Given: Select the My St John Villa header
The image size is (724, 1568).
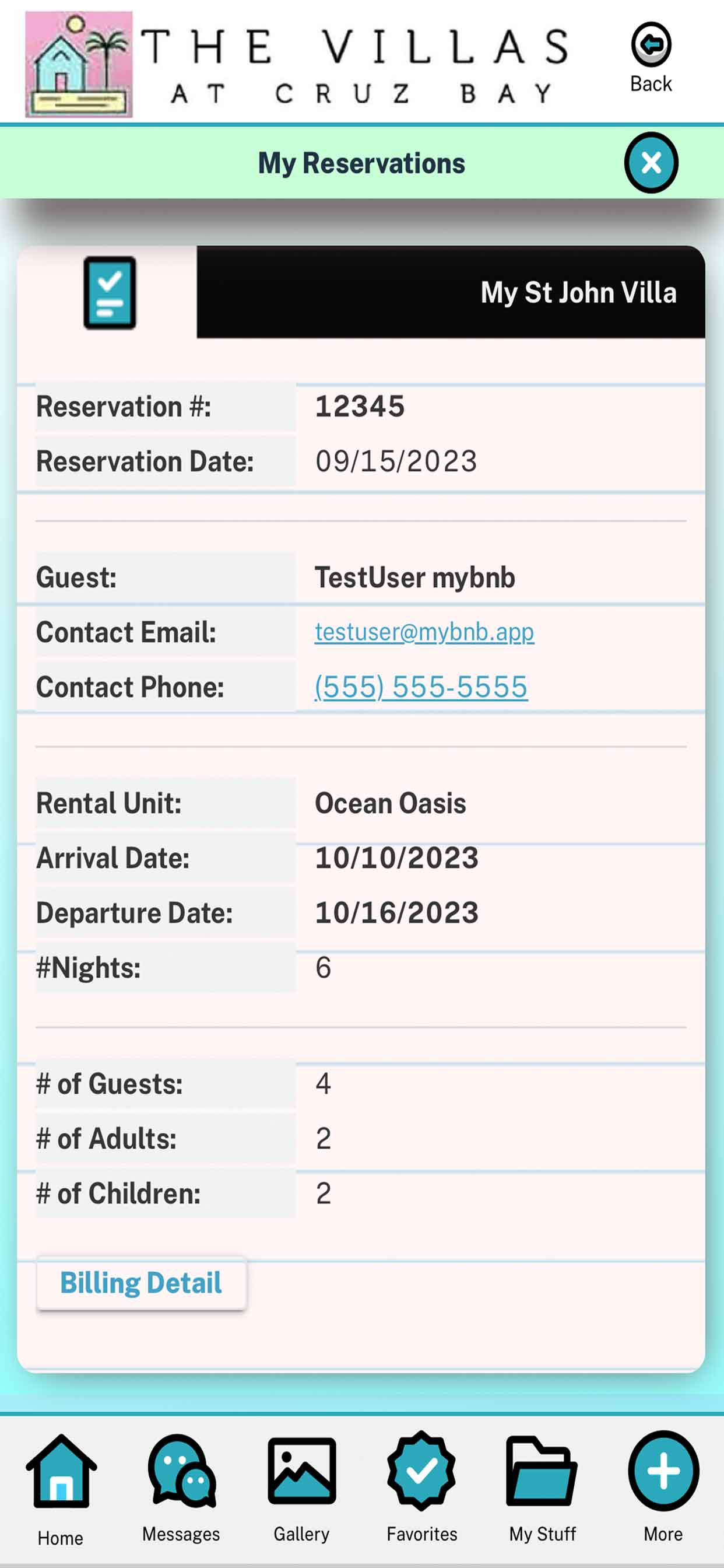Looking at the screenshot, I should click(579, 292).
